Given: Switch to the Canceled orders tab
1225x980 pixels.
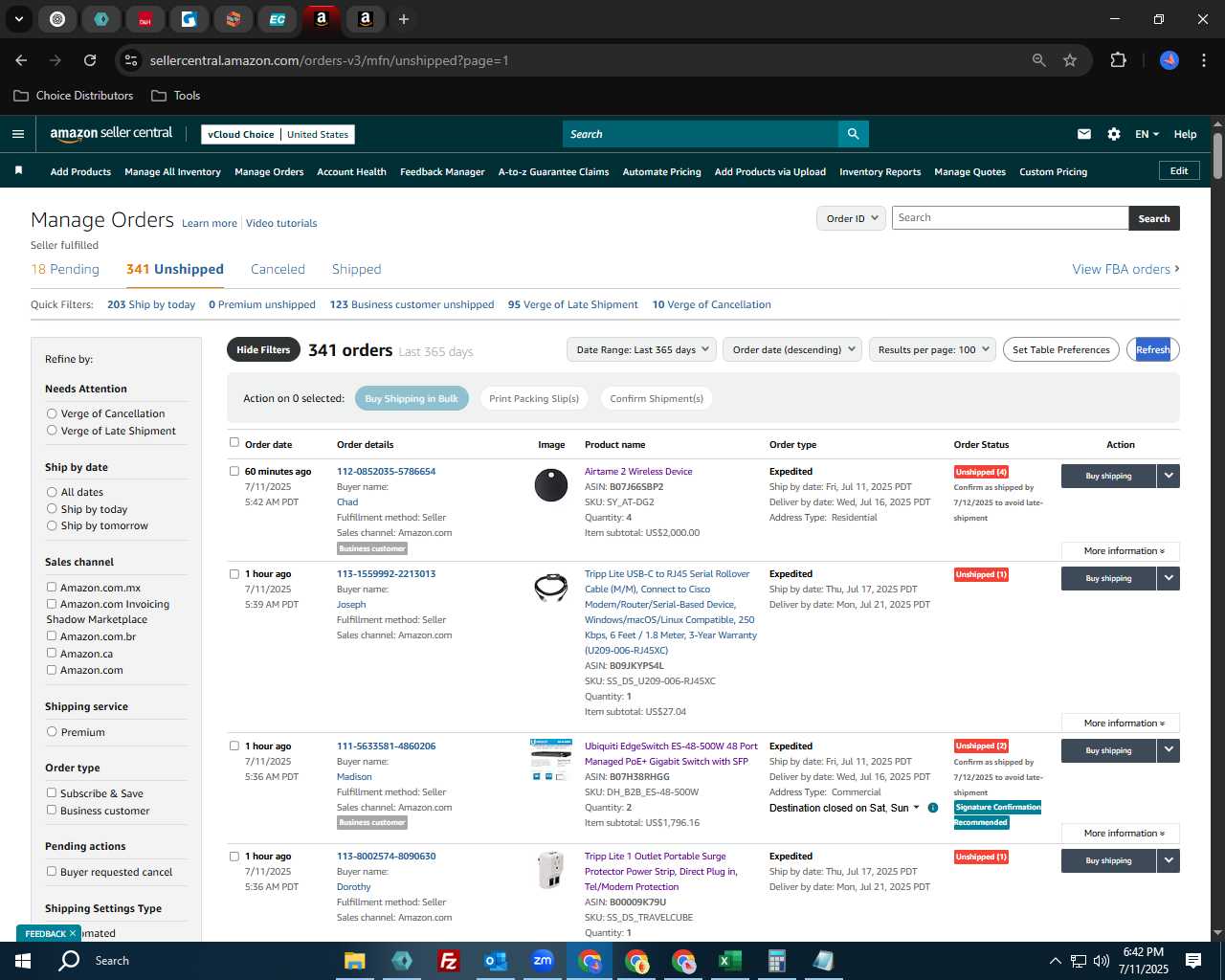Looking at the screenshot, I should click(278, 269).
